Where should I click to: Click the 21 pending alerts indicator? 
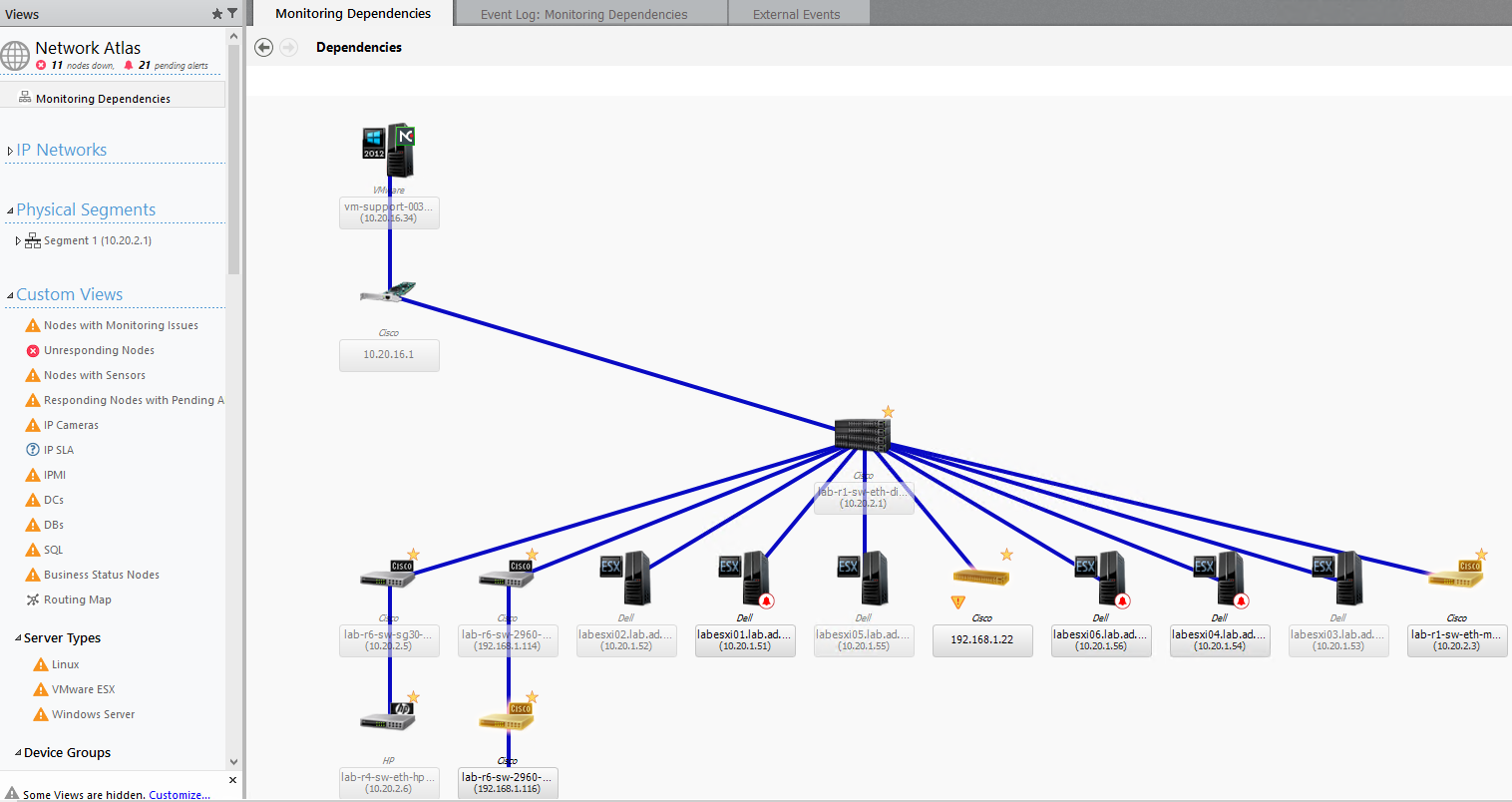(166, 65)
